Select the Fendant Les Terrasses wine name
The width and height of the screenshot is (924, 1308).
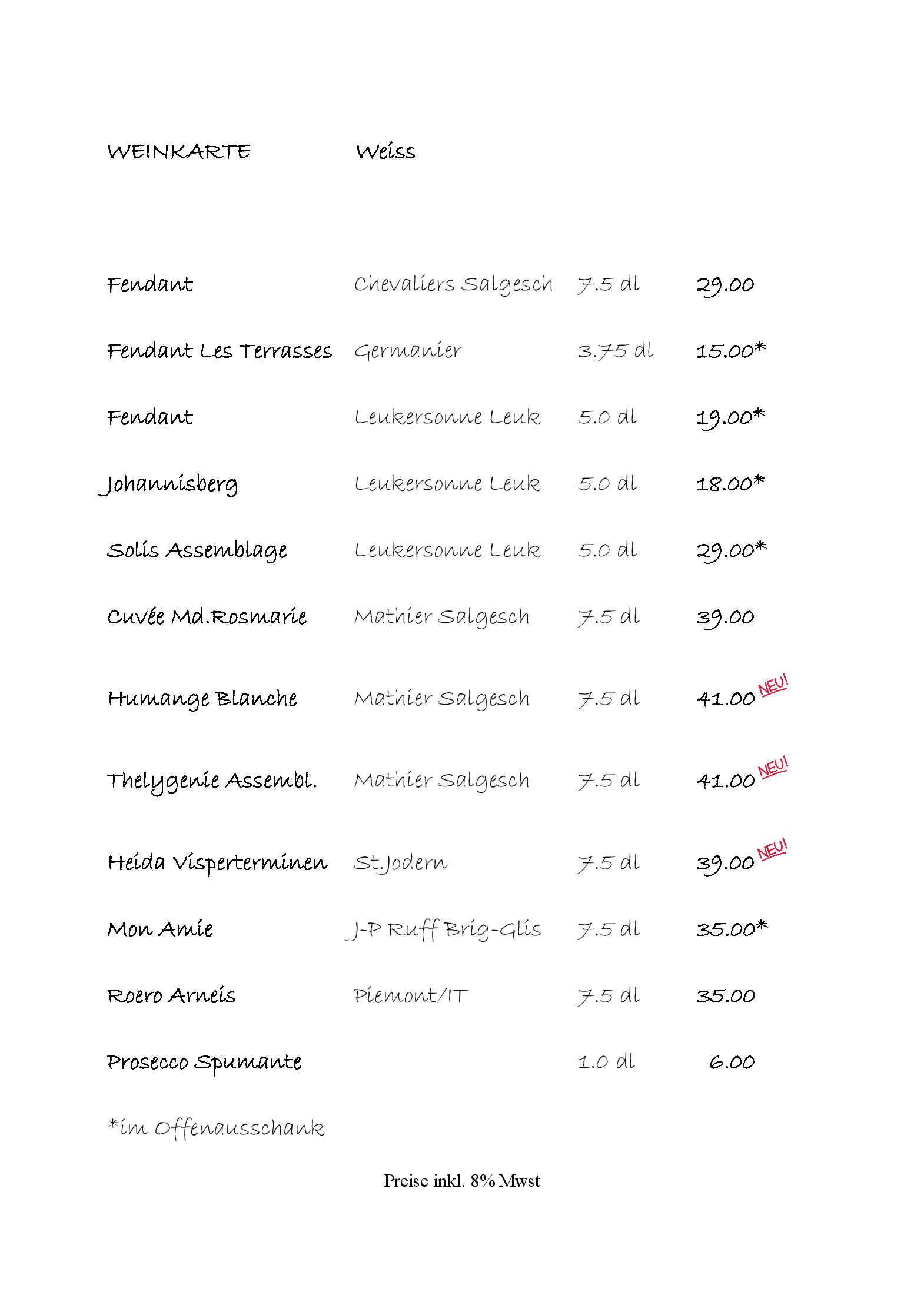220,351
